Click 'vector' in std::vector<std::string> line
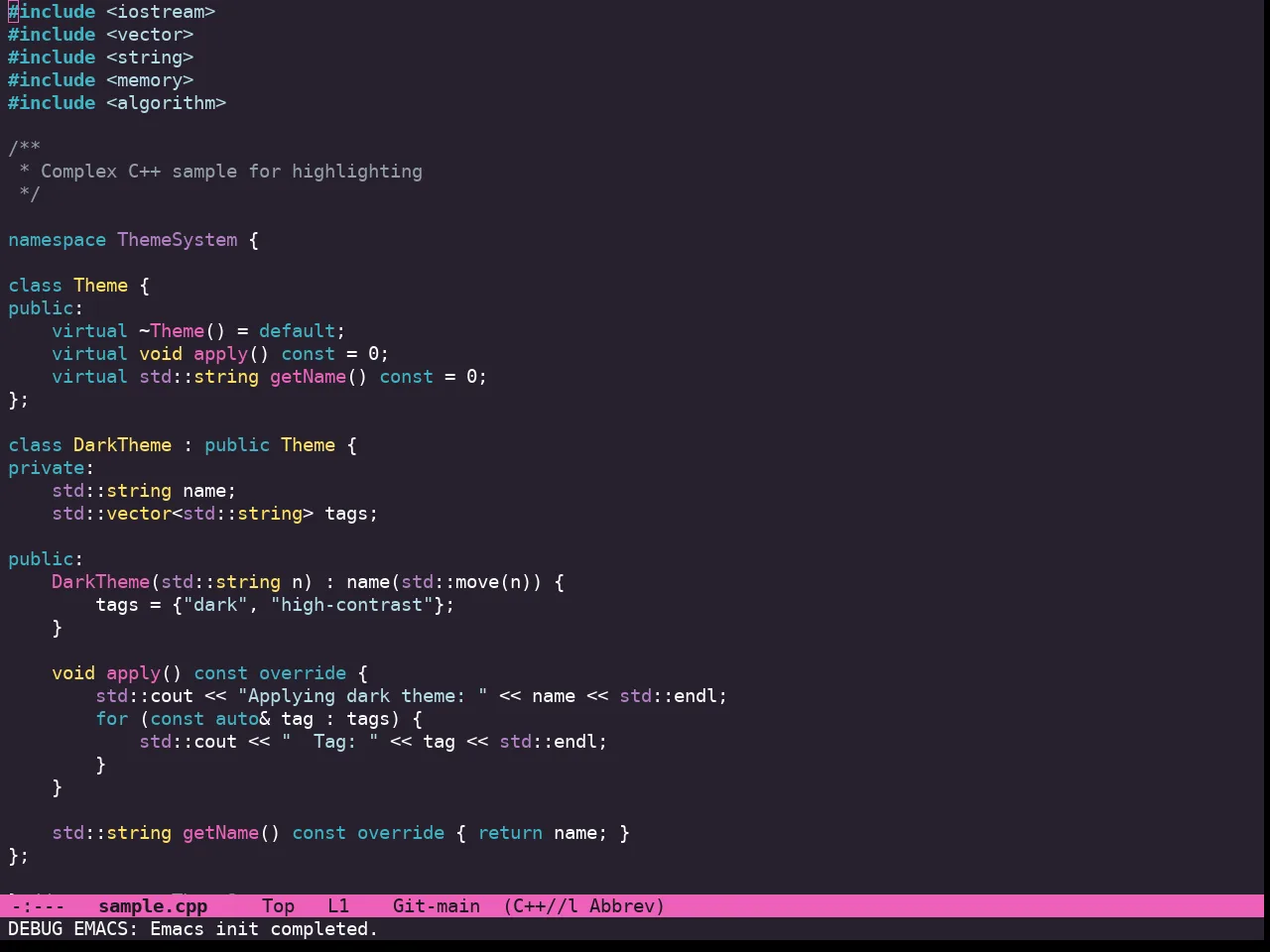This screenshot has height=952, width=1270. click(x=139, y=514)
